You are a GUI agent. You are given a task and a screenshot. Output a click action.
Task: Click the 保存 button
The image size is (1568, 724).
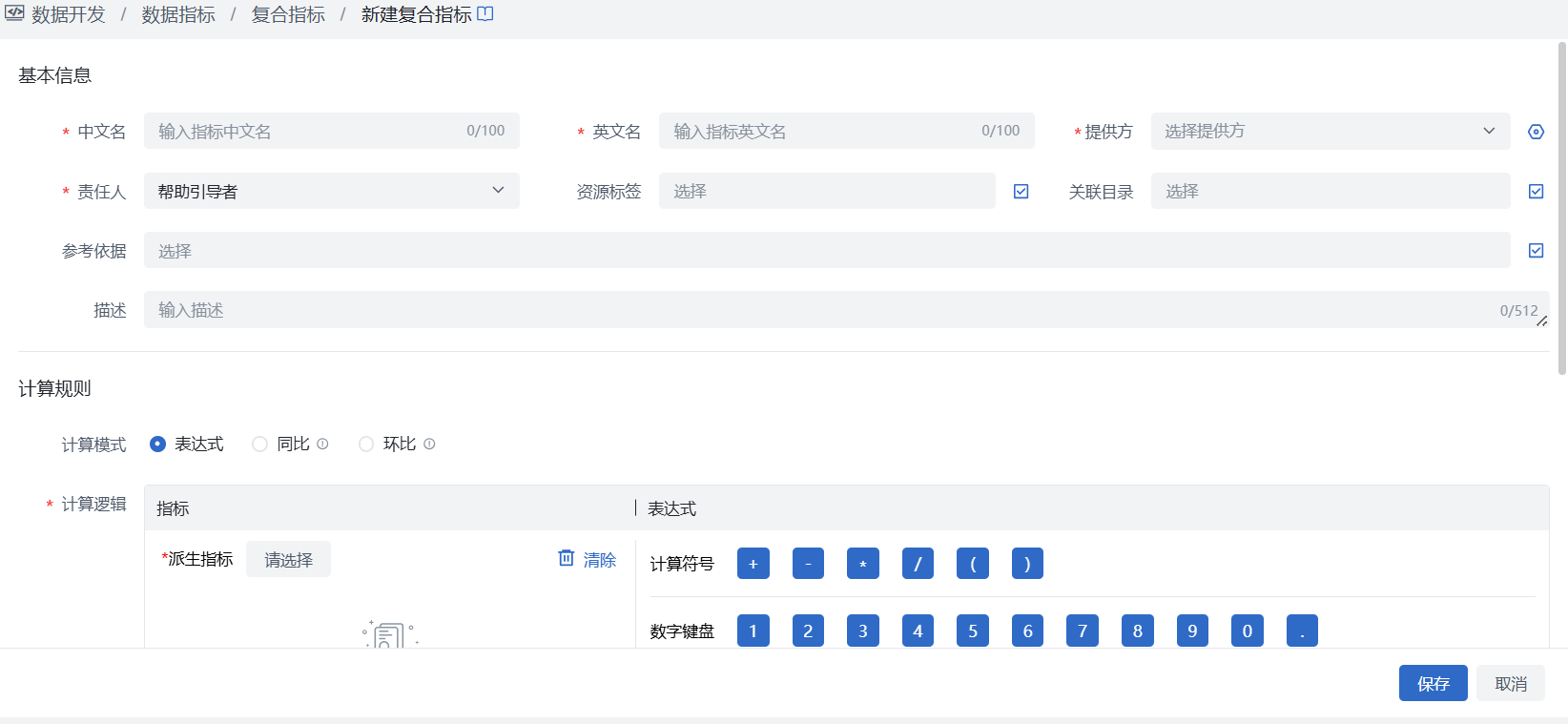point(1433,683)
